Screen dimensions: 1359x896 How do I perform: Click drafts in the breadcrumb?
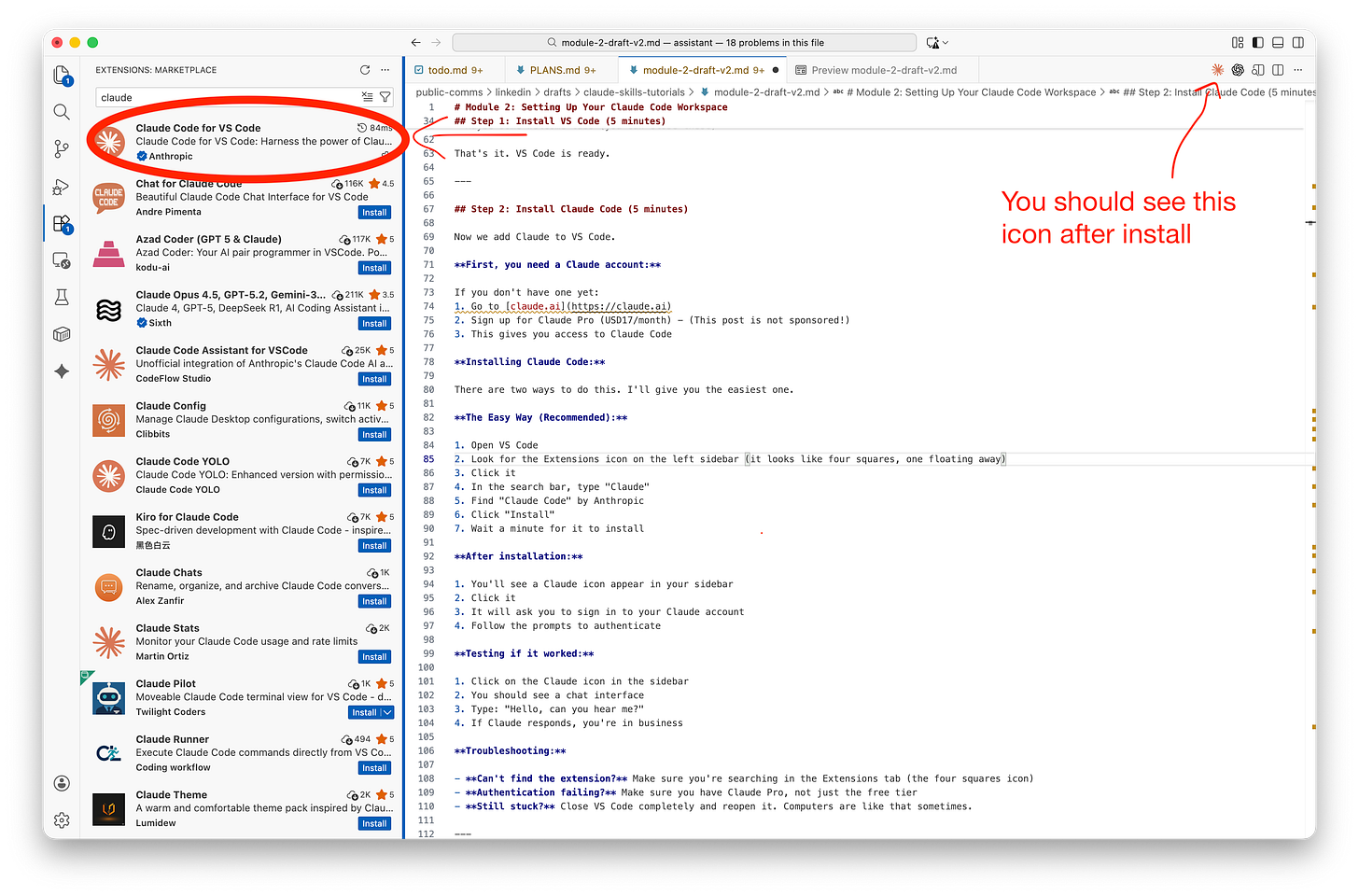tap(557, 92)
